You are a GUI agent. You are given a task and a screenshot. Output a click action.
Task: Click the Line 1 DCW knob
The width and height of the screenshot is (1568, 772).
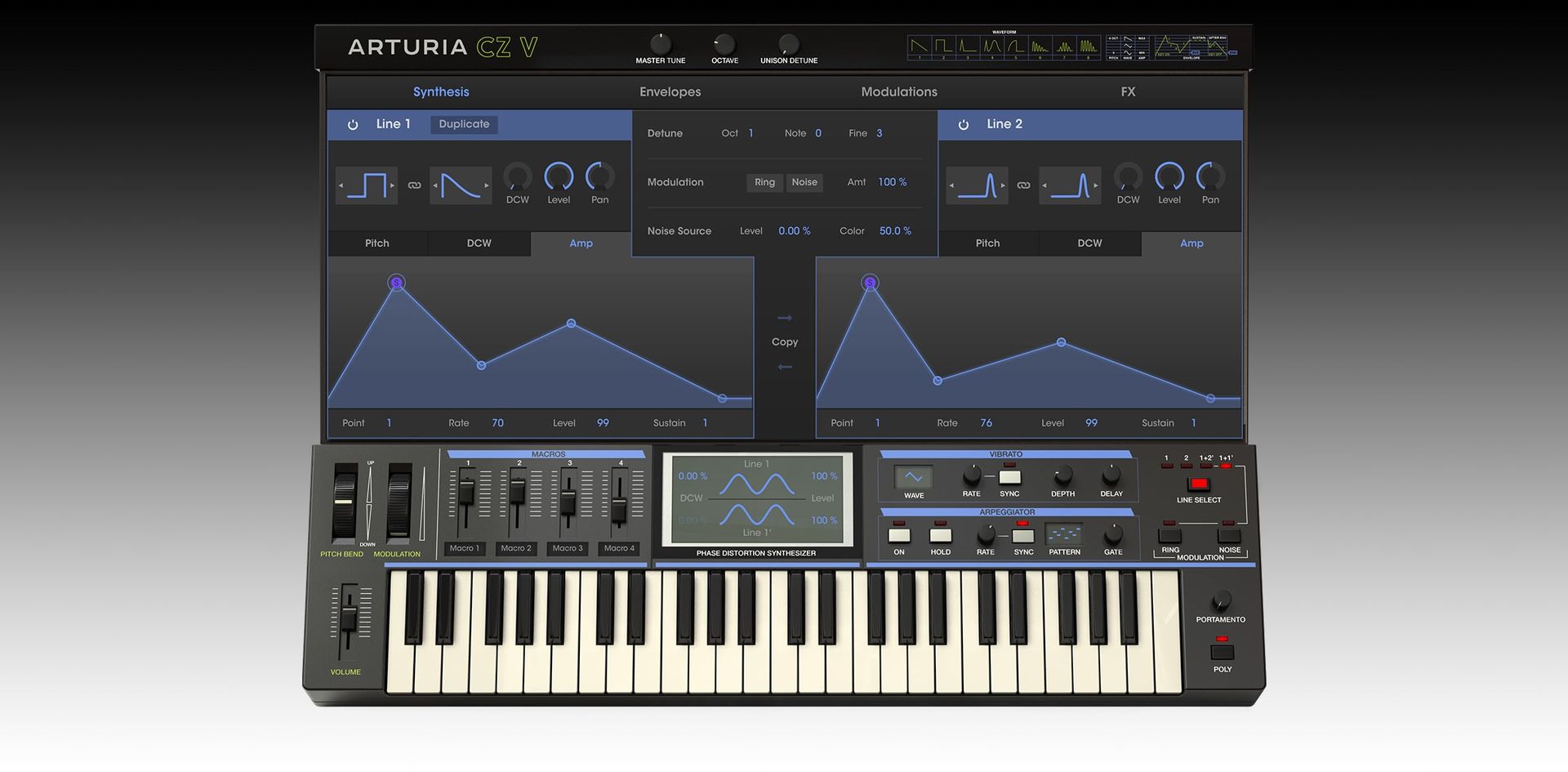pos(518,176)
